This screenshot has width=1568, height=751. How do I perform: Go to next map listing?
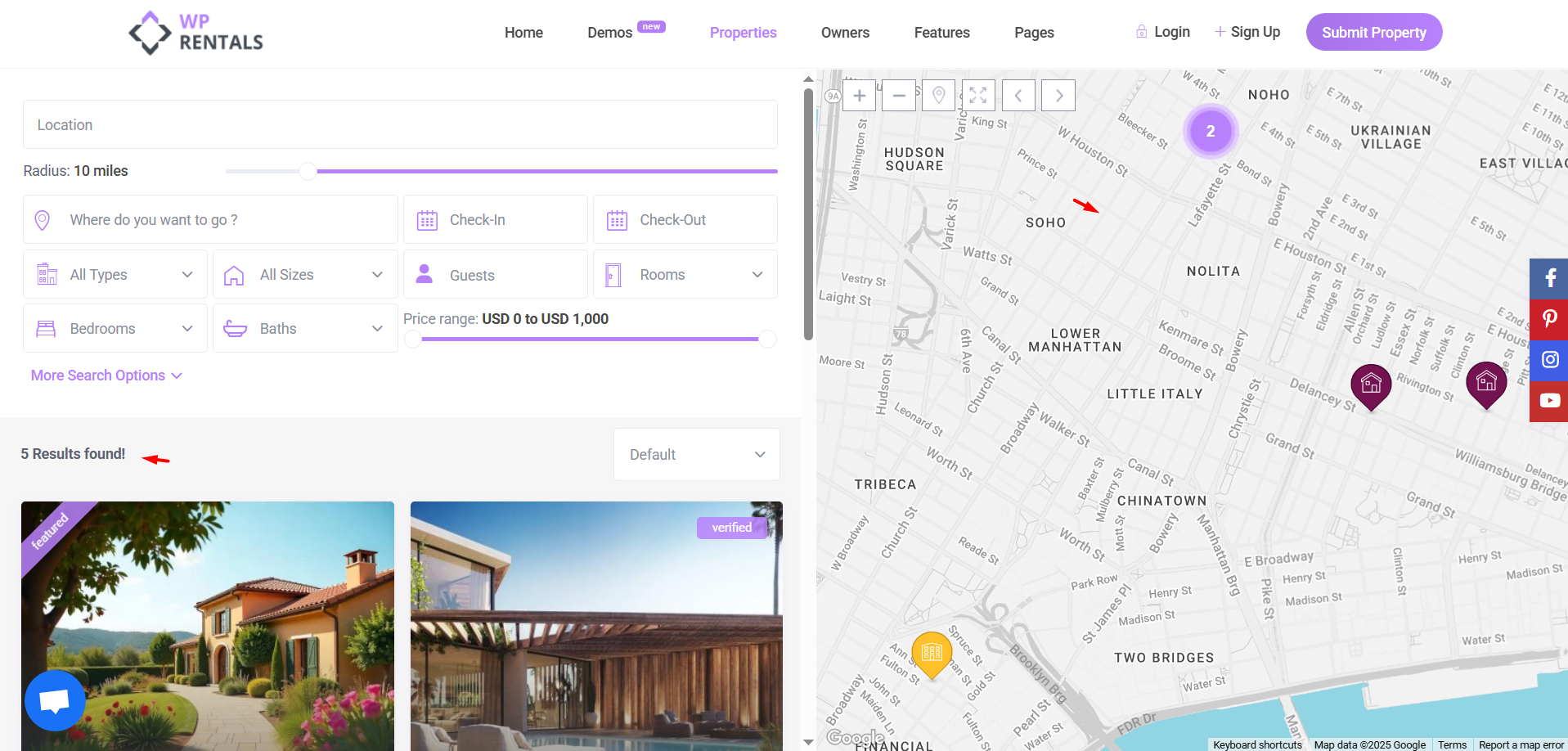point(1058,96)
